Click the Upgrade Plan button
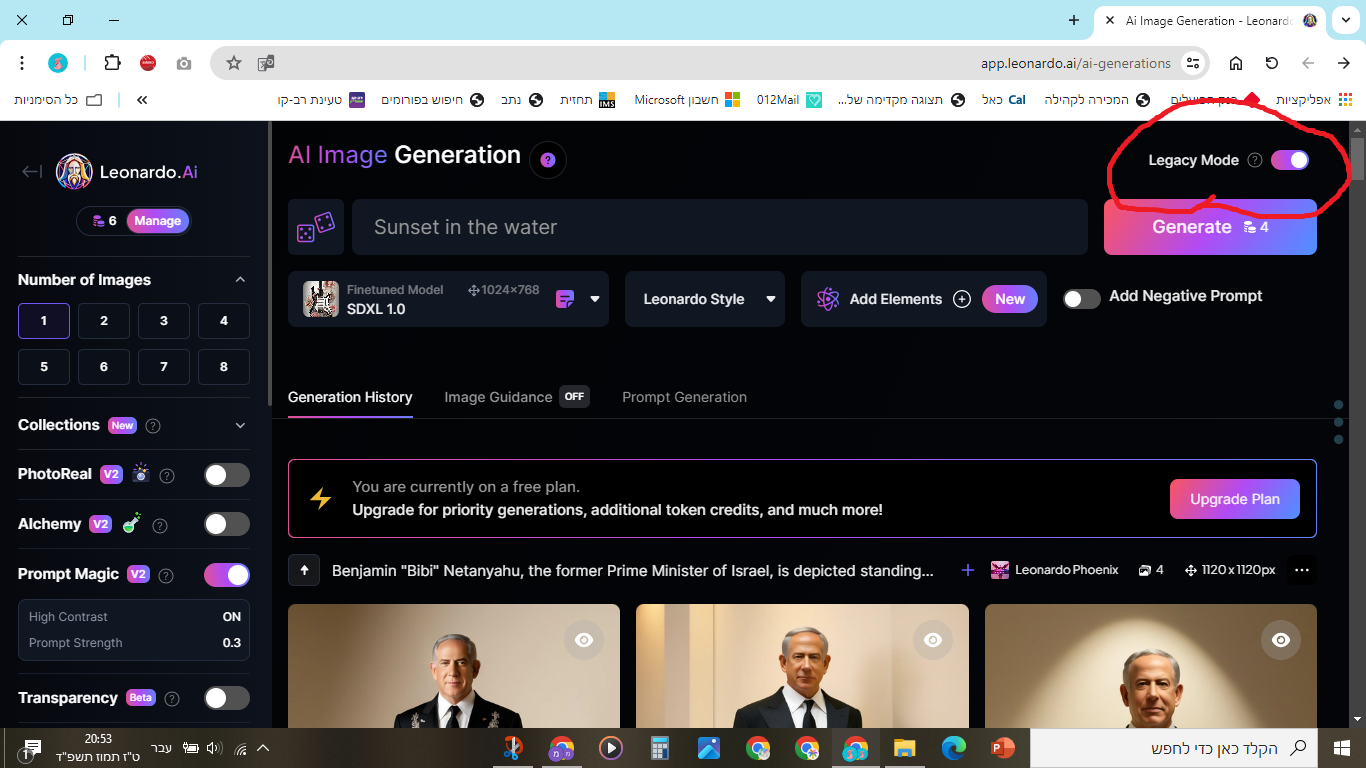Viewport: 1366px width, 768px height. click(1234, 499)
